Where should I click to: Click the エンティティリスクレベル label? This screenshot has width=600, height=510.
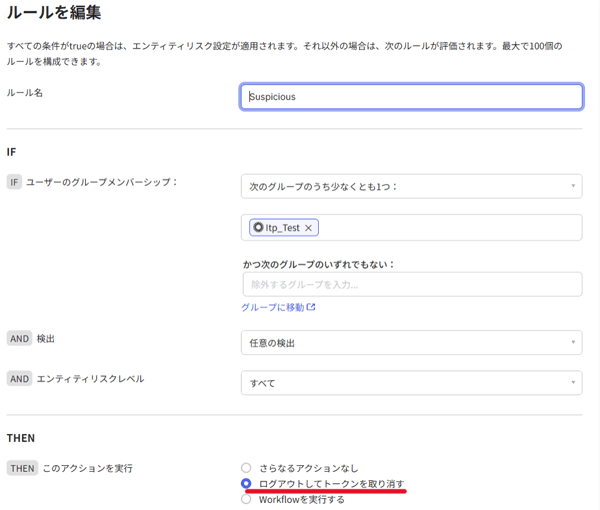(x=90, y=379)
